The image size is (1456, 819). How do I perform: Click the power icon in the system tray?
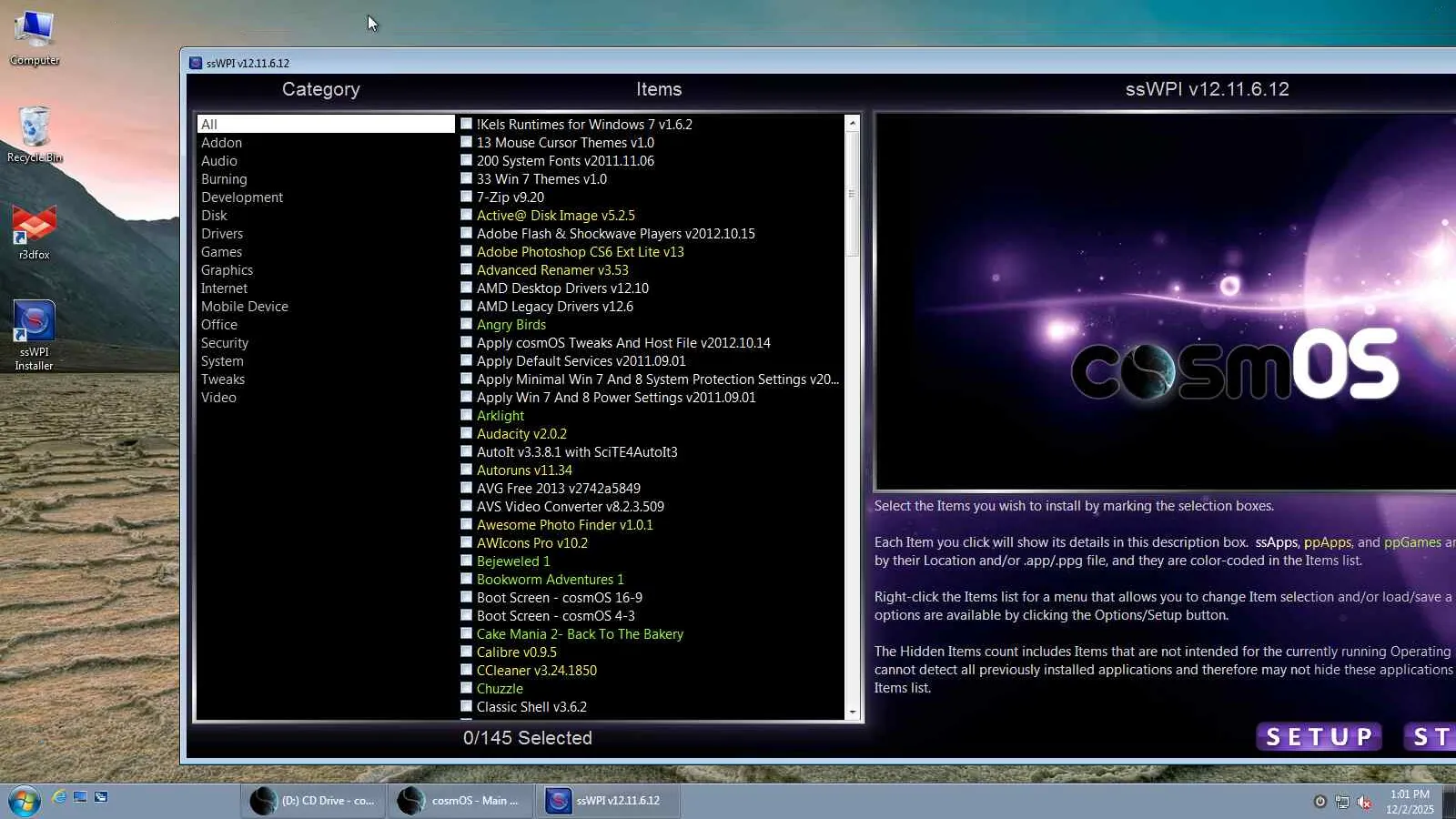coord(1320,802)
